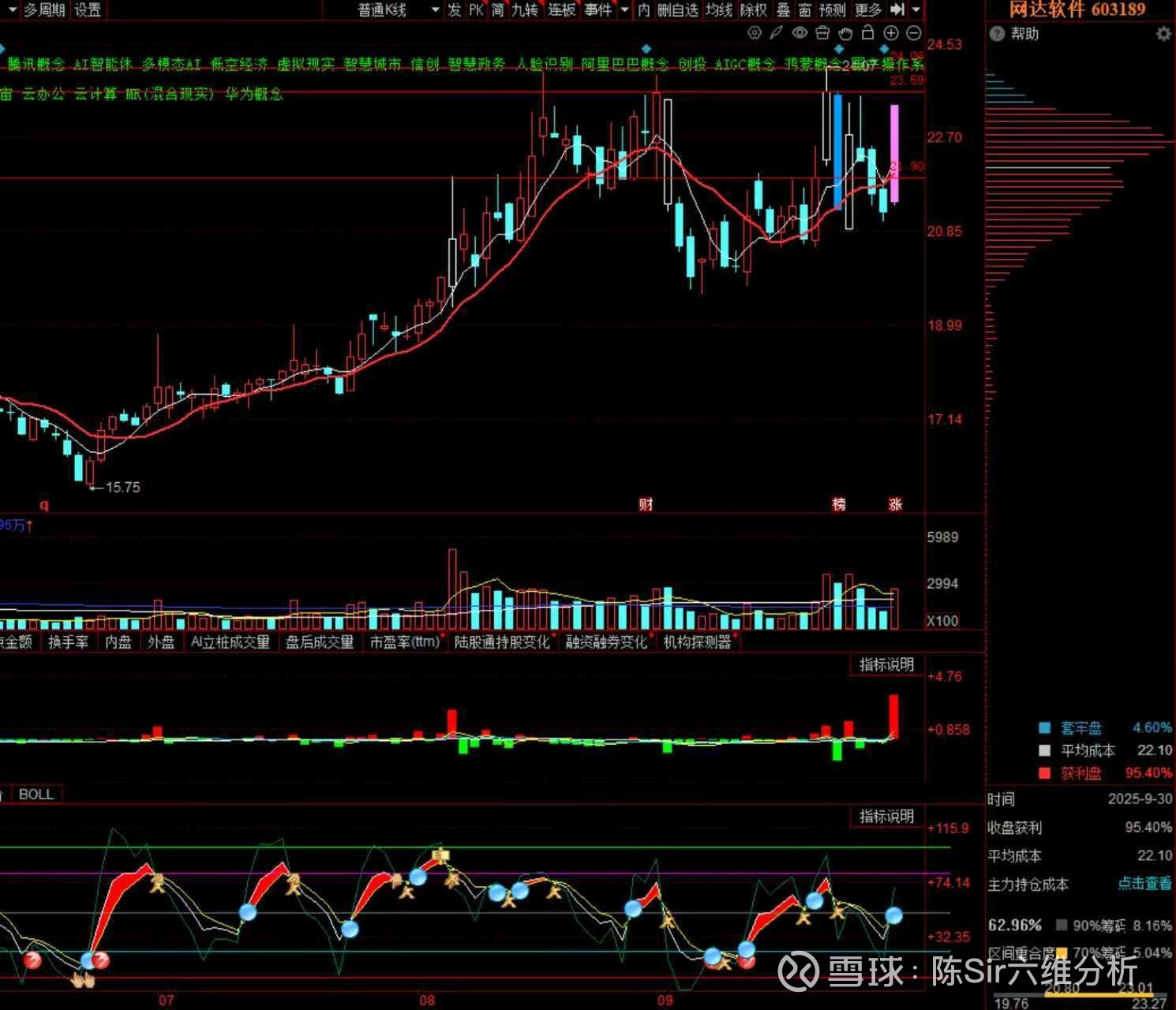The height and width of the screenshot is (1010, 1176).
Task: Click the AI智能体 concept tag
Action: (x=103, y=65)
